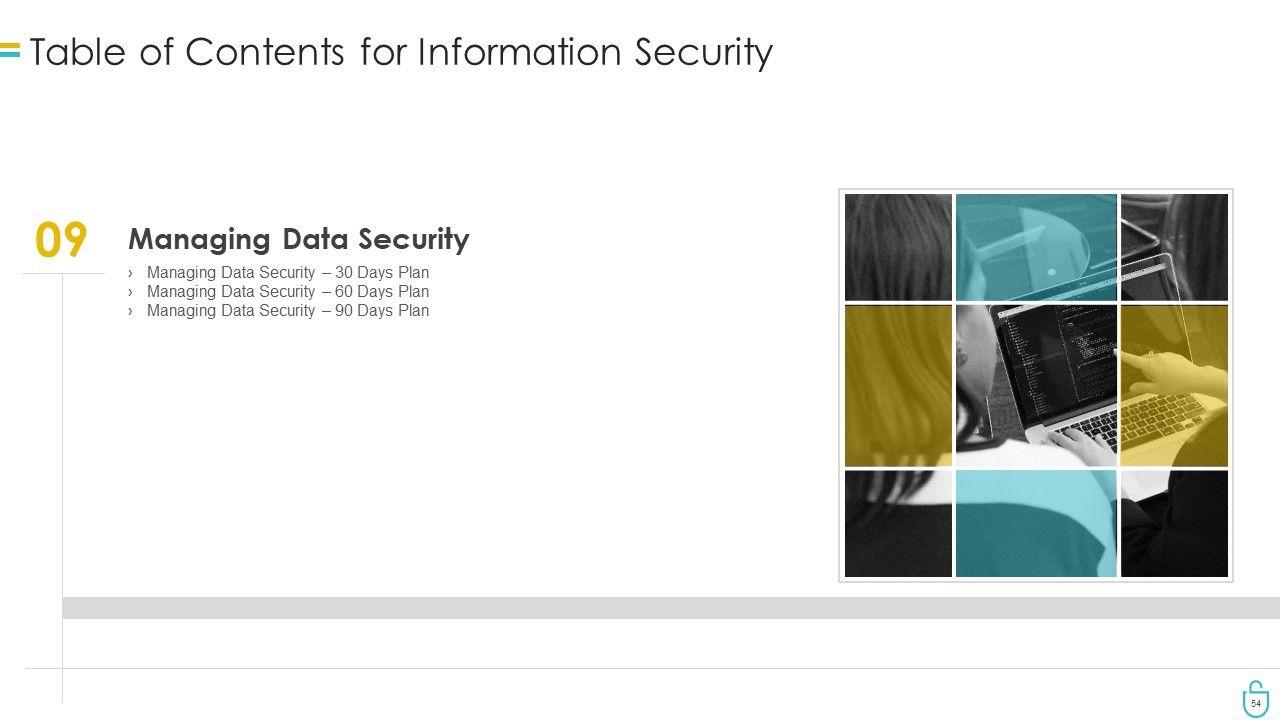The height and width of the screenshot is (720, 1280).
Task: Click the top-left grayscale image tile
Action: [x=898, y=247]
